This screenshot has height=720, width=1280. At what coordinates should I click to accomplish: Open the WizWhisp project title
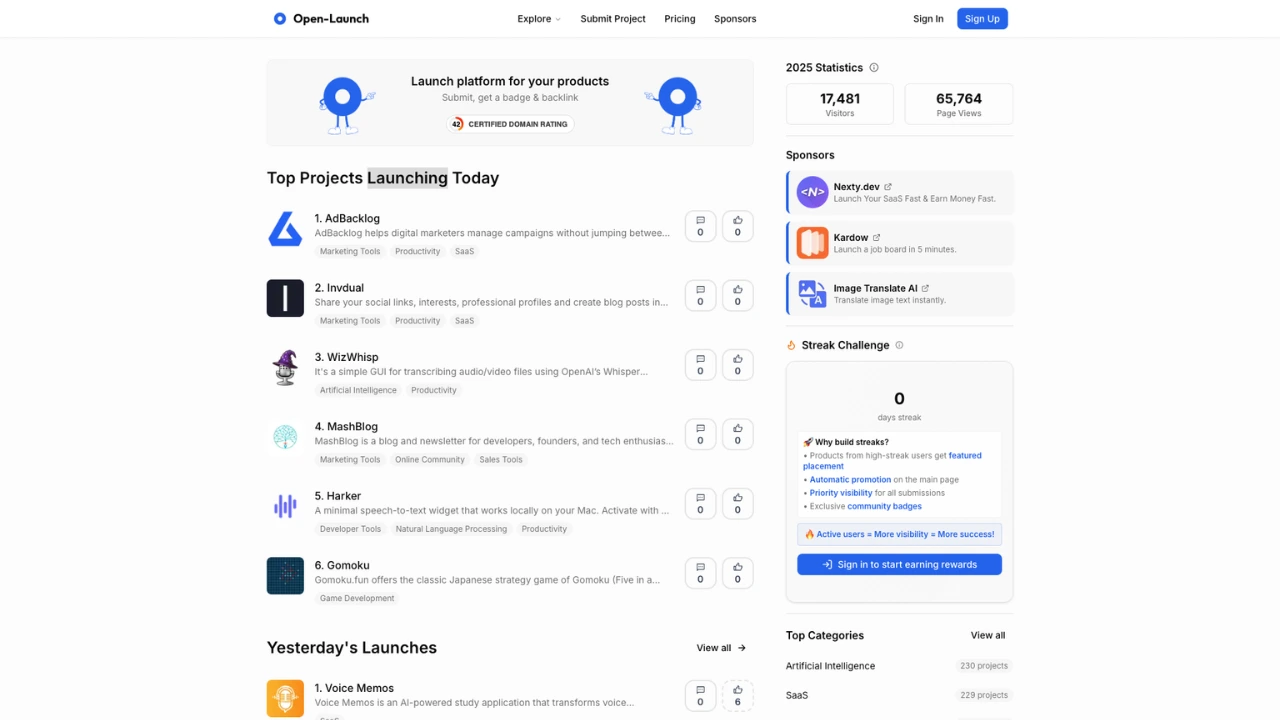pos(346,357)
